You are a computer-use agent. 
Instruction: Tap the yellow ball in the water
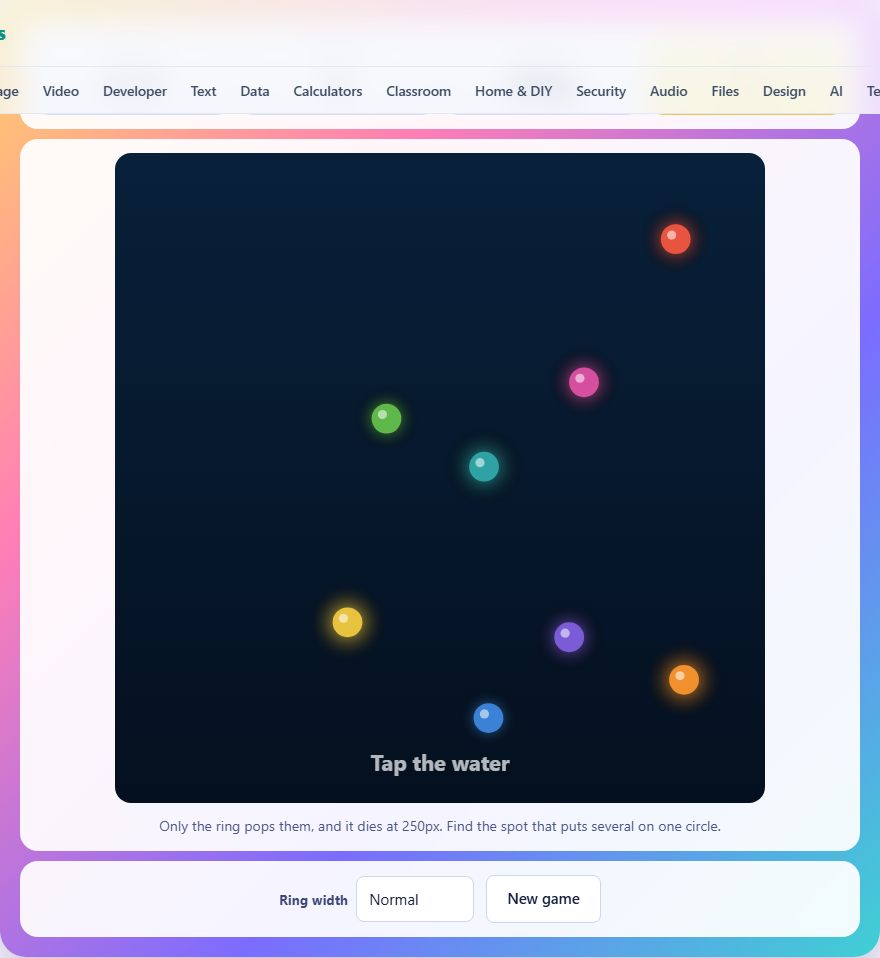(x=347, y=622)
